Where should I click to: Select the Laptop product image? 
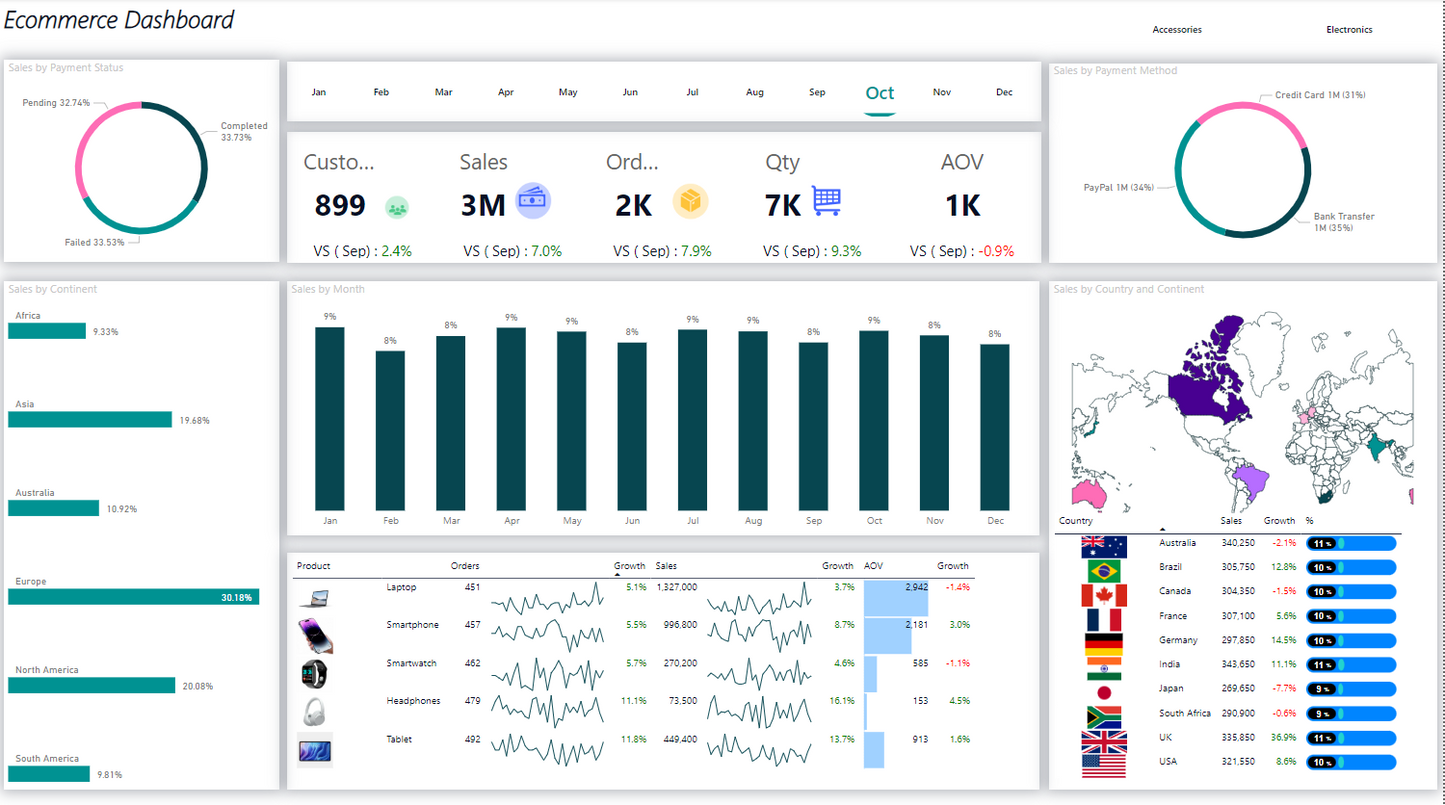(x=314, y=598)
